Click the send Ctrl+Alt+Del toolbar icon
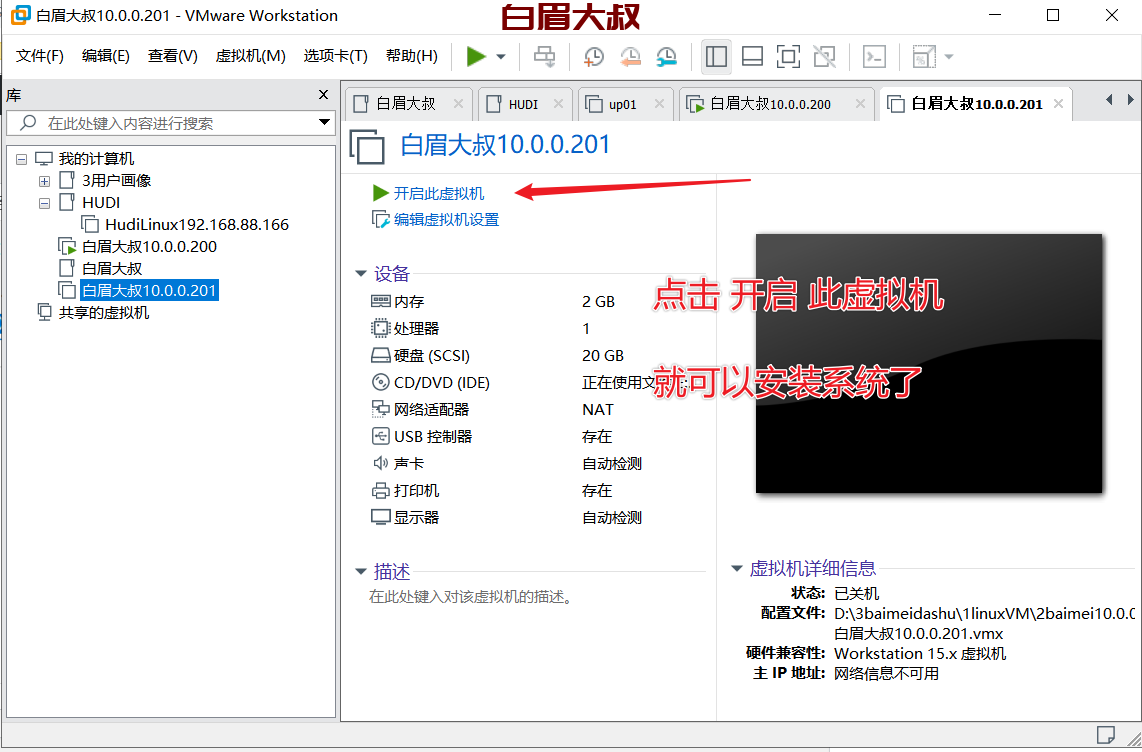The image size is (1142, 752). click(544, 56)
